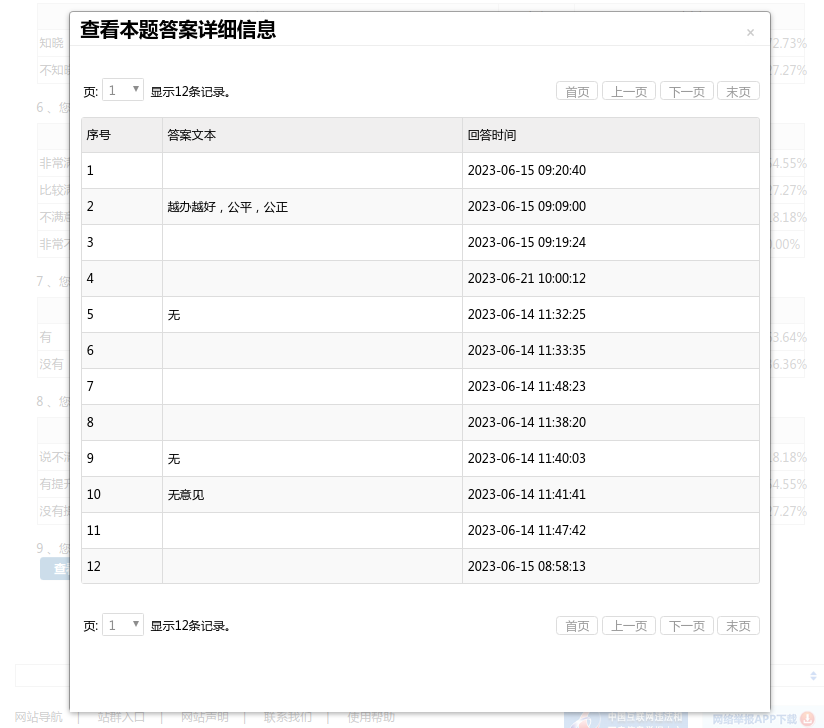This screenshot has height=728, width=824.
Task: Click the 答案文本 column header
Action: [192, 135]
